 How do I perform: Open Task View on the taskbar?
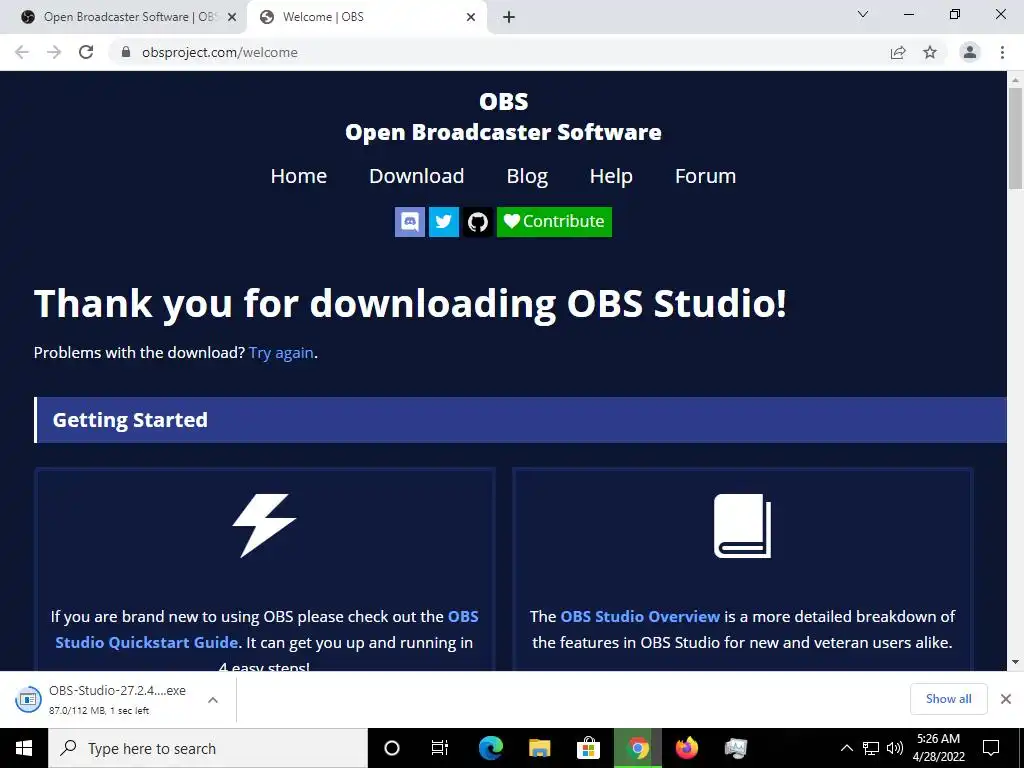[x=440, y=748]
